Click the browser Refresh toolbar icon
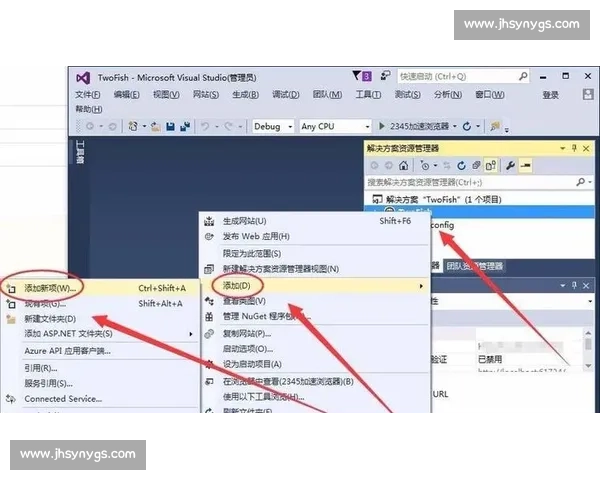Viewport: 600px width, 480px height. coord(466,126)
